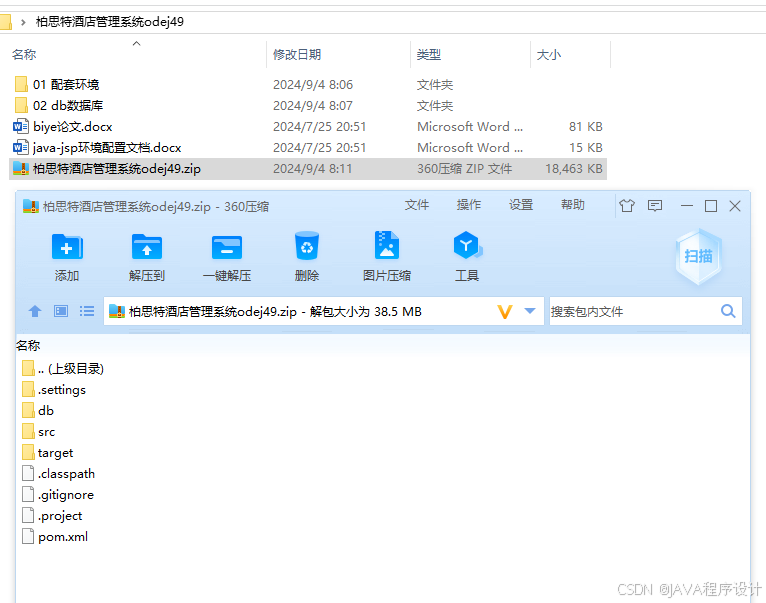Switch to list view mode in 360压缩
766x603 pixels.
87,311
